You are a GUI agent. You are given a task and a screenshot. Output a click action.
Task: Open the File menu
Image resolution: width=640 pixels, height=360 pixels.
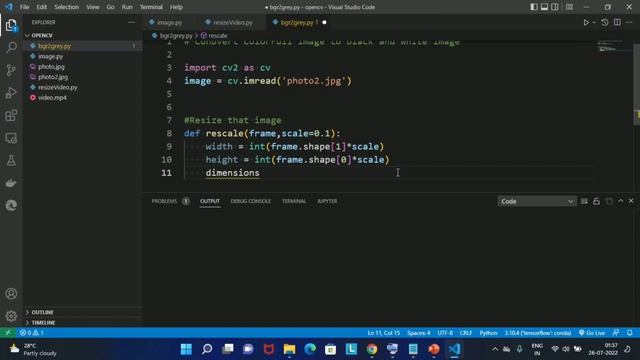click(x=24, y=7)
